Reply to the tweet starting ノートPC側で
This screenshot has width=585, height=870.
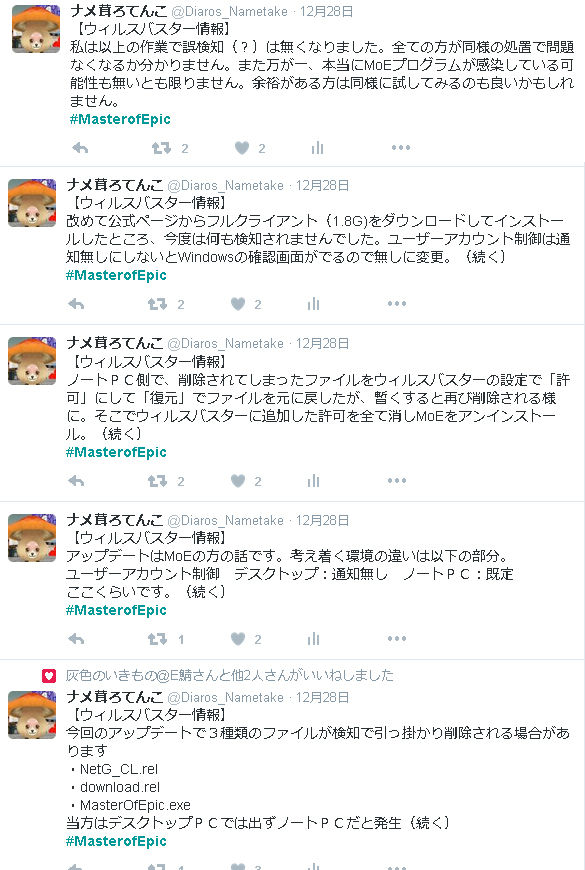76,481
